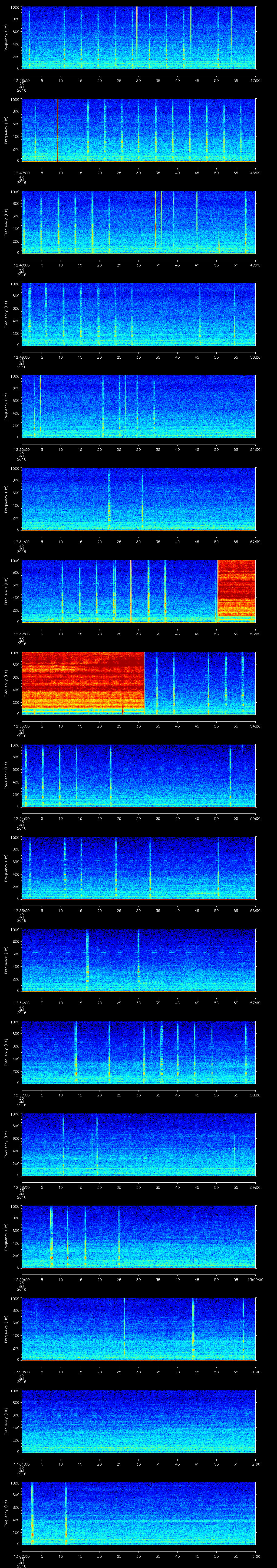Screen dimensions: 277x1568
Task: Select the spectrogram panel starting at 12:48:00
Action: [x=139, y=222]
